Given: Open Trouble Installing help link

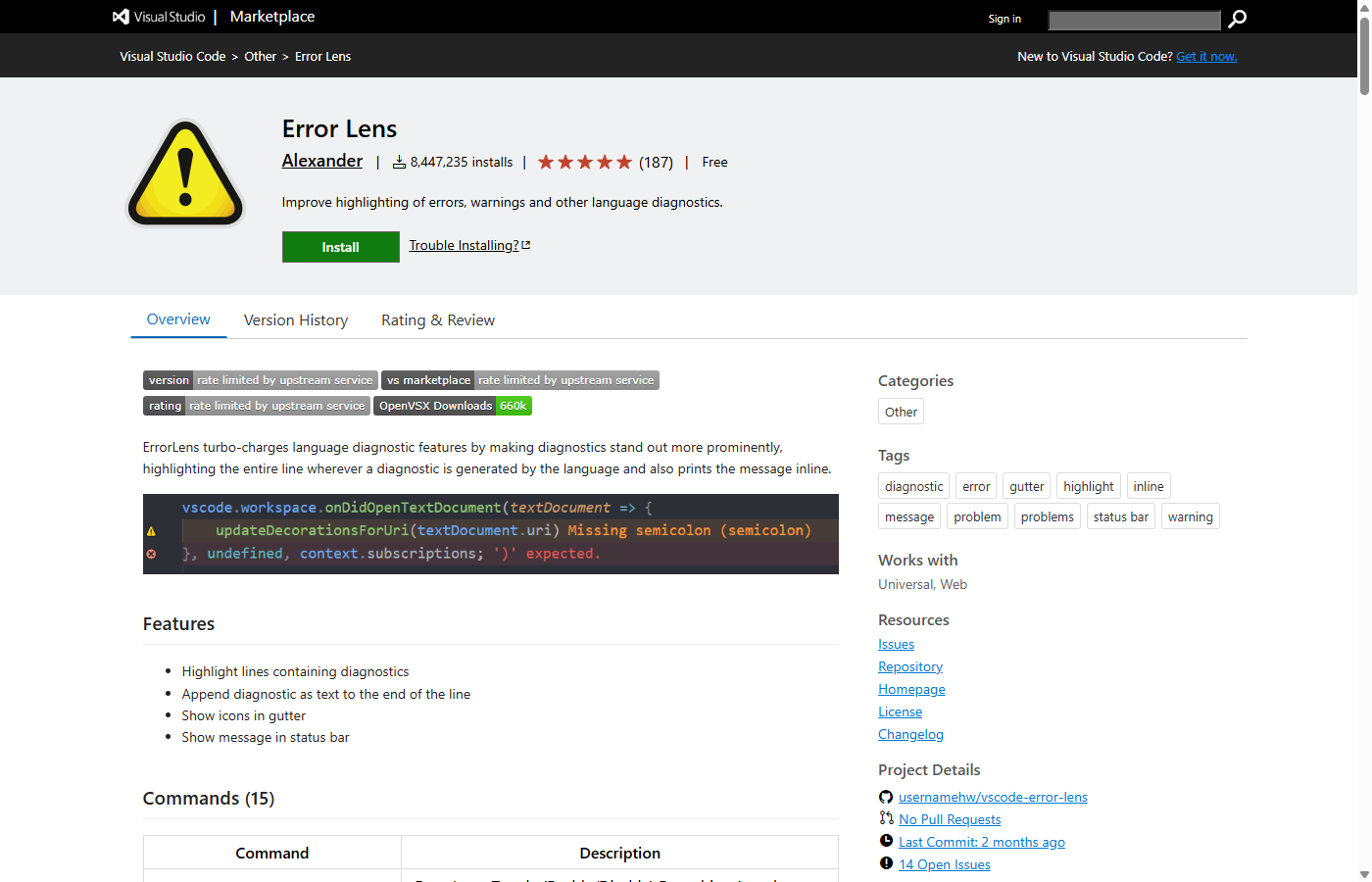Looking at the screenshot, I should [464, 245].
